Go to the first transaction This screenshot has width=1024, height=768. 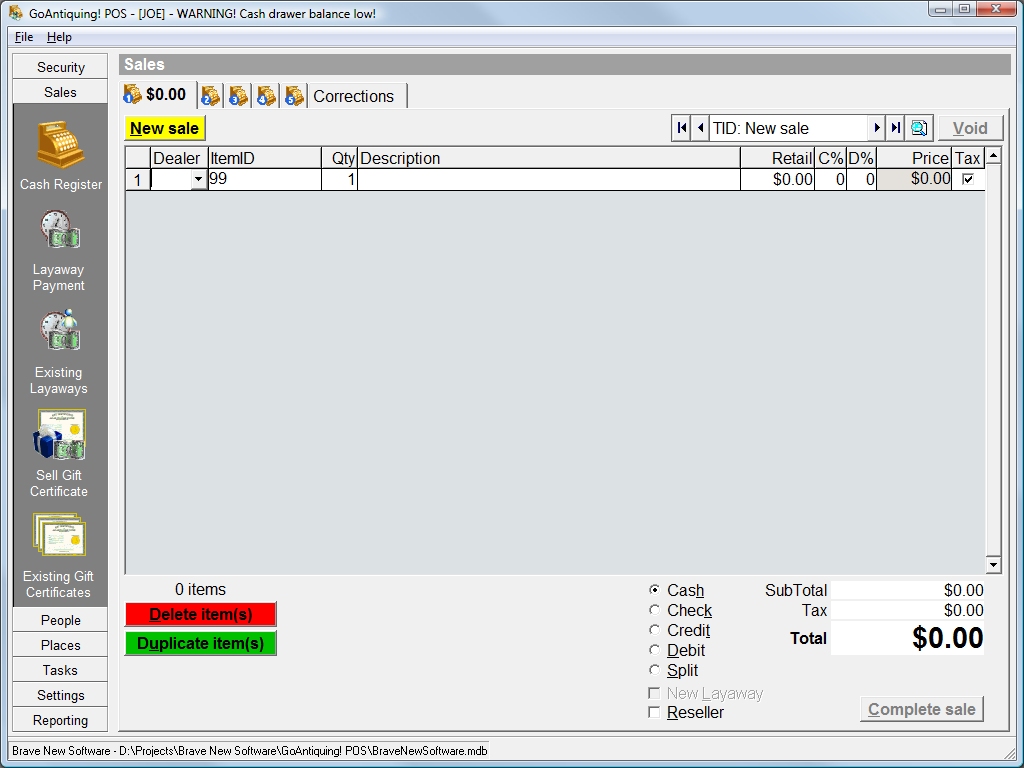click(681, 128)
